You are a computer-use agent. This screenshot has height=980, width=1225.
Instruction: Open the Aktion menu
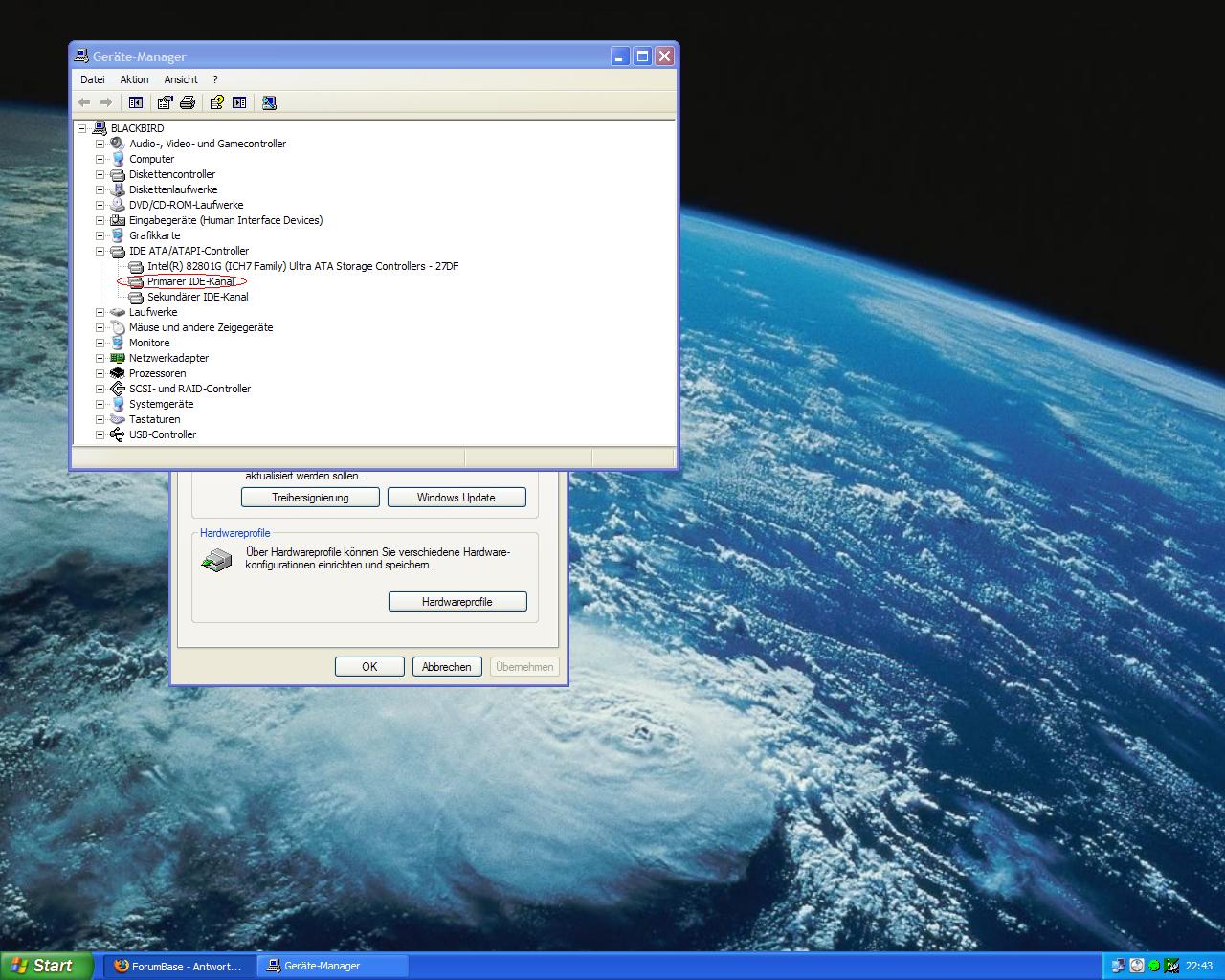tap(134, 79)
